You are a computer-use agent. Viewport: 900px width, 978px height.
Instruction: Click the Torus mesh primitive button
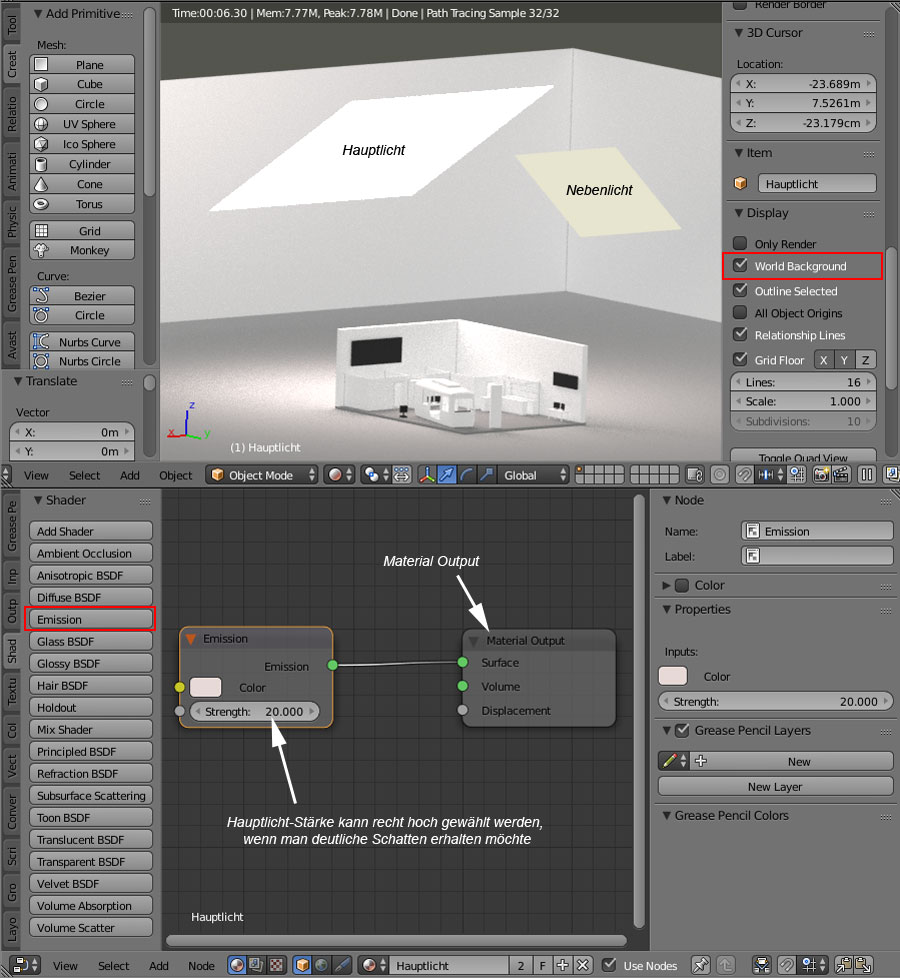click(83, 204)
